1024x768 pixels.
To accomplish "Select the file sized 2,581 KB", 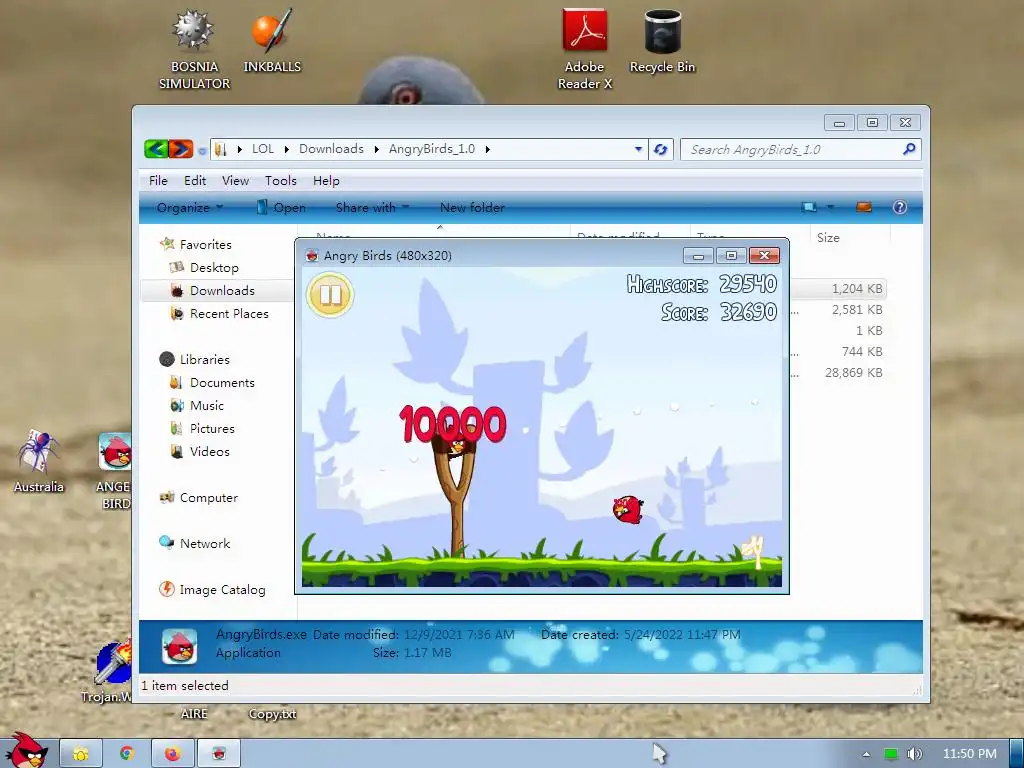I will click(857, 310).
